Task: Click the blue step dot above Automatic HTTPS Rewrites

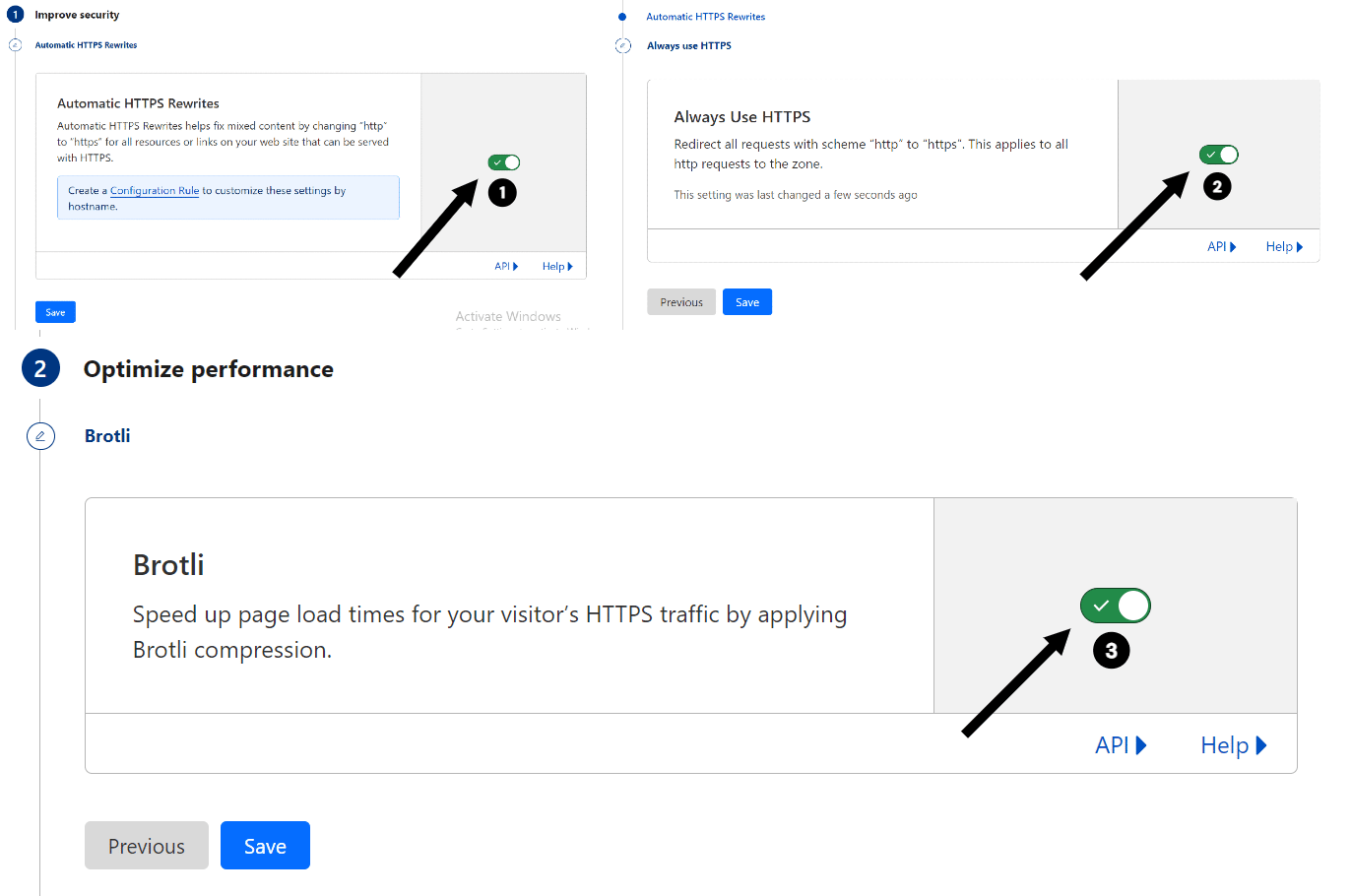Action: [620, 16]
